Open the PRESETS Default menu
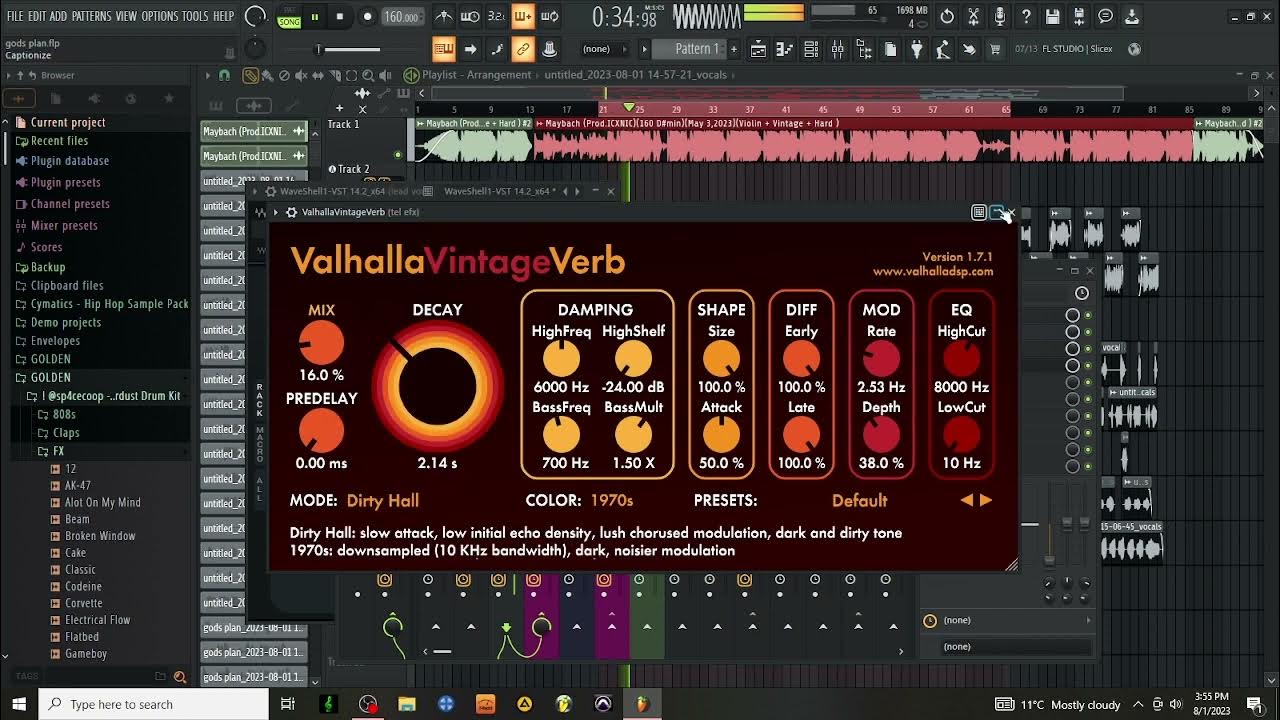1280x720 pixels. 859,500
